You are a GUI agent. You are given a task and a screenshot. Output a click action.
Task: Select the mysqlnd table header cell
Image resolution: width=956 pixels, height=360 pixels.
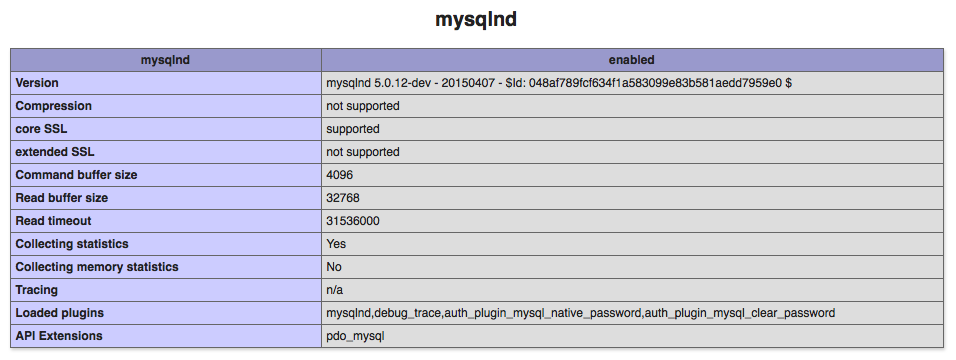tap(166, 60)
